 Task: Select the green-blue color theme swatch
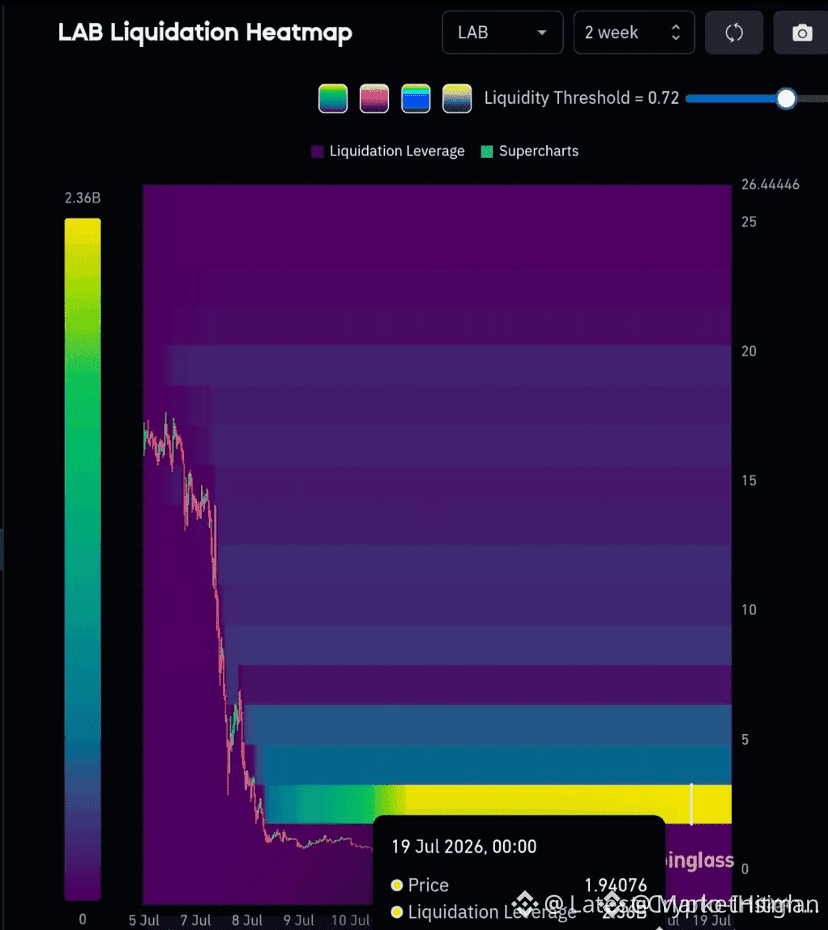(x=333, y=98)
